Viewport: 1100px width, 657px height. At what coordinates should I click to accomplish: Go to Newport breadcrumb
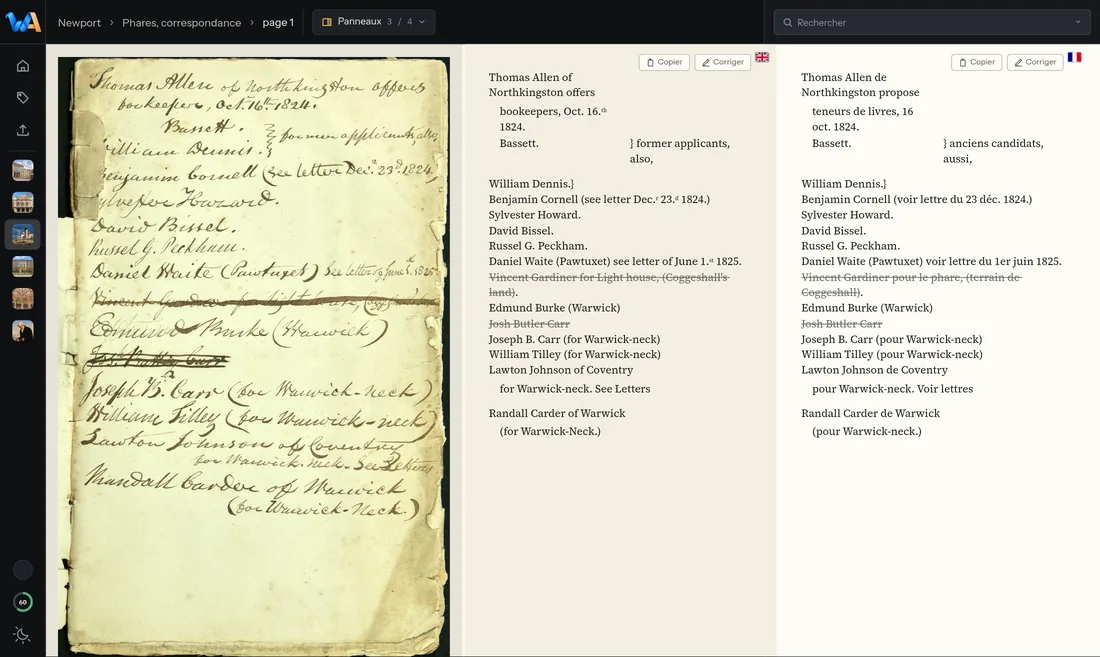pos(79,22)
